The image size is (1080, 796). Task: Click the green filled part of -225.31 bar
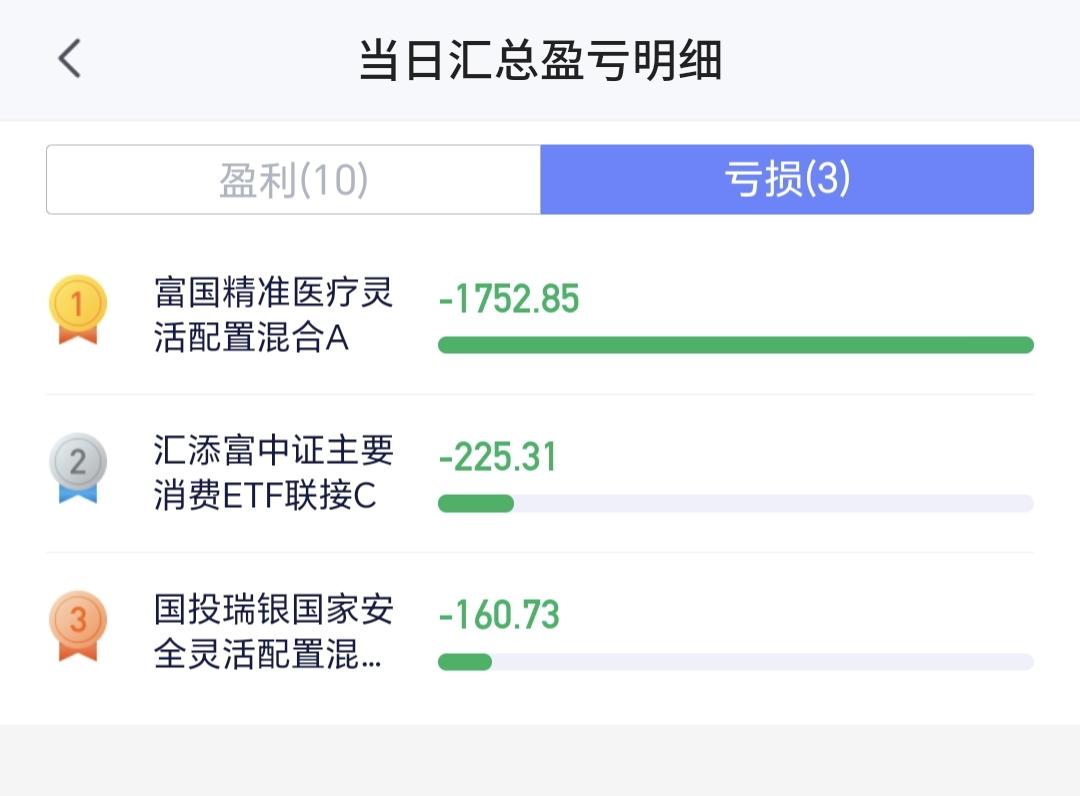point(476,503)
